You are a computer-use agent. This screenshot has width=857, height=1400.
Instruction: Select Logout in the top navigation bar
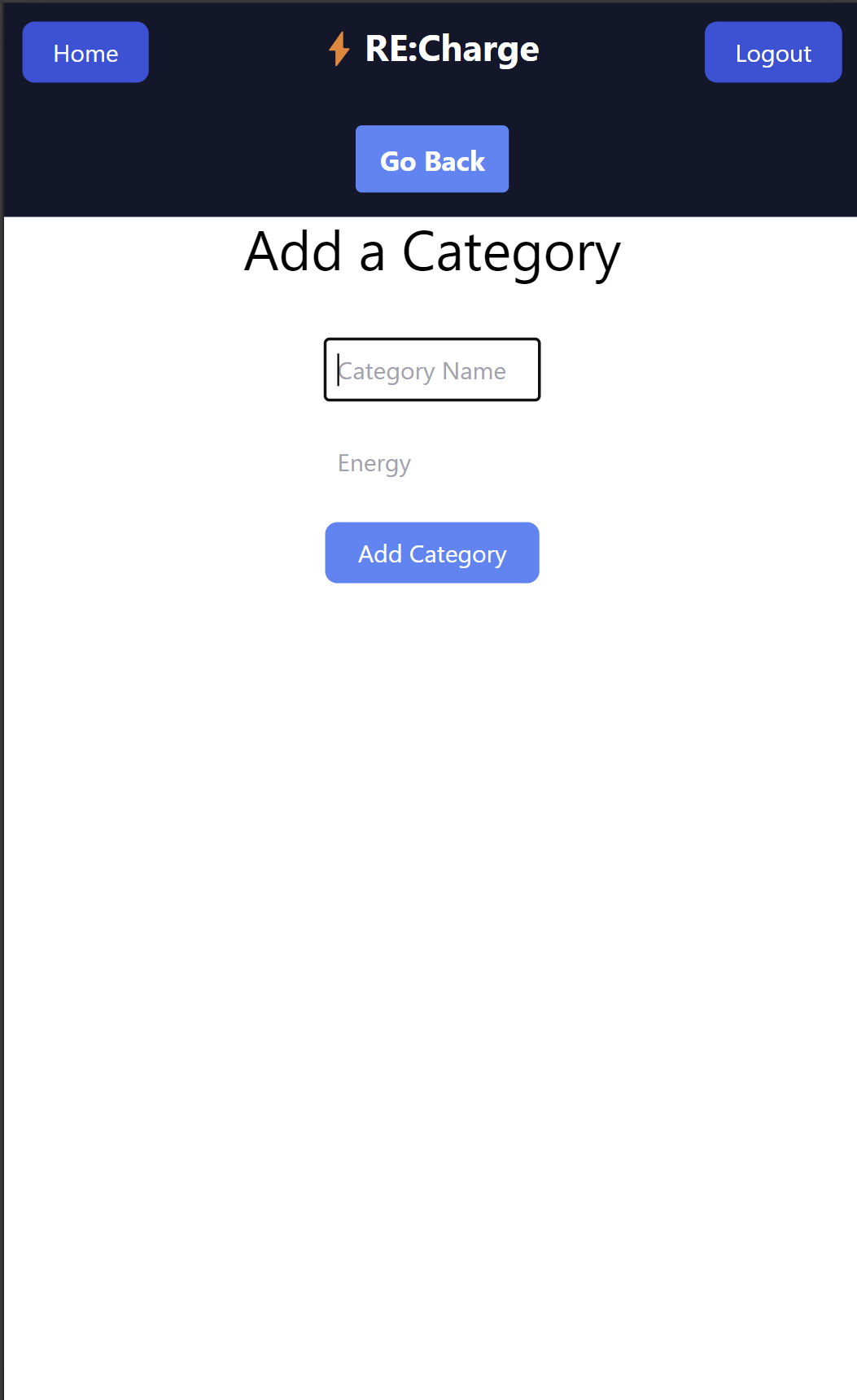[x=773, y=52]
